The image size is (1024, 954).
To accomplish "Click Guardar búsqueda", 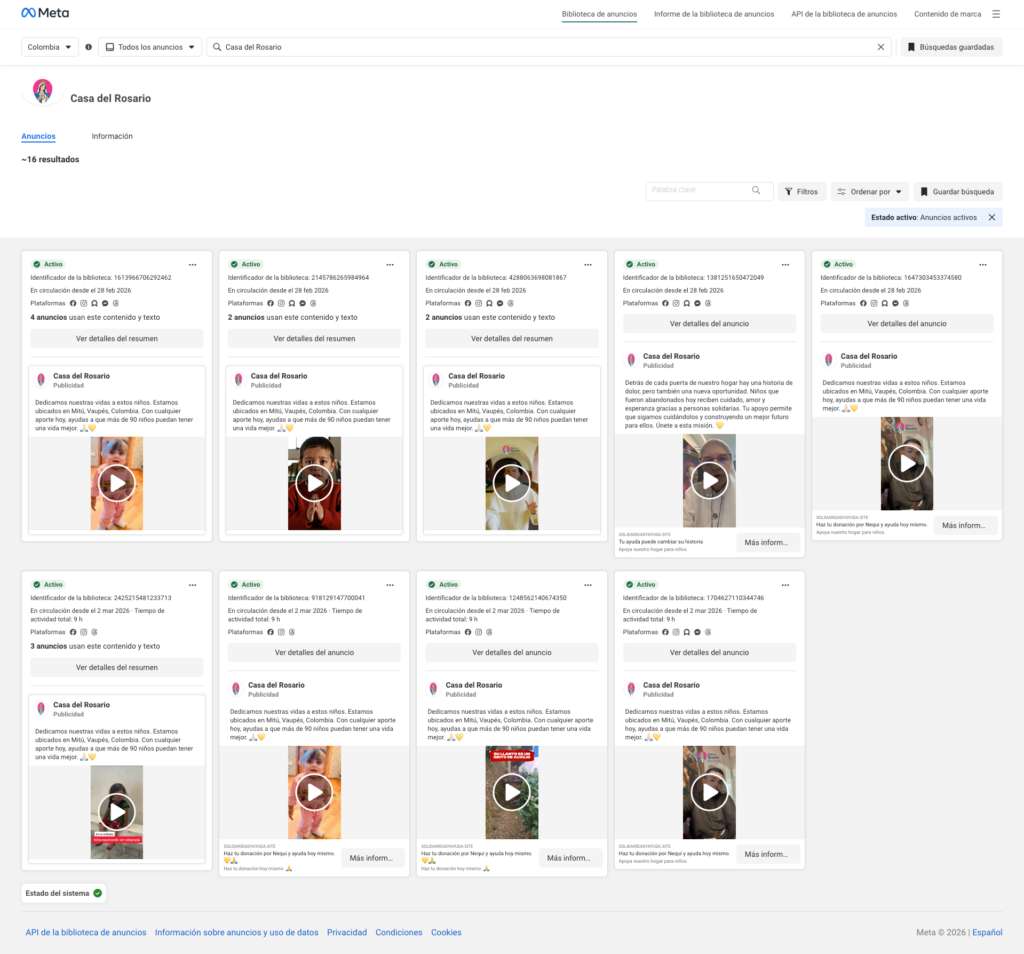I will click(957, 191).
